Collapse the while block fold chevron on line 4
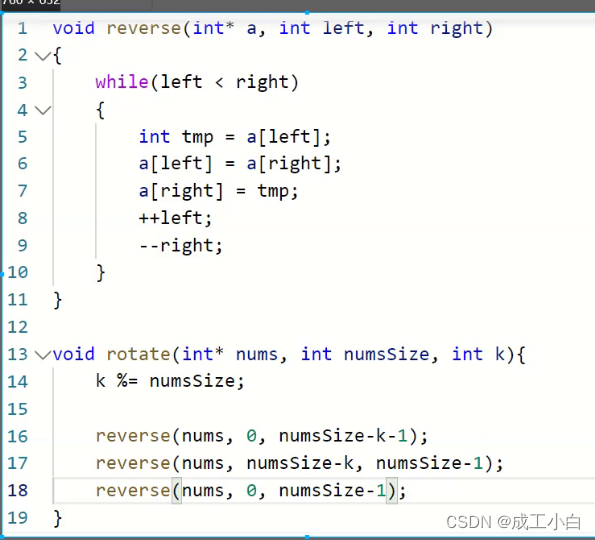Image resolution: width=595 pixels, height=540 pixels. [43, 110]
